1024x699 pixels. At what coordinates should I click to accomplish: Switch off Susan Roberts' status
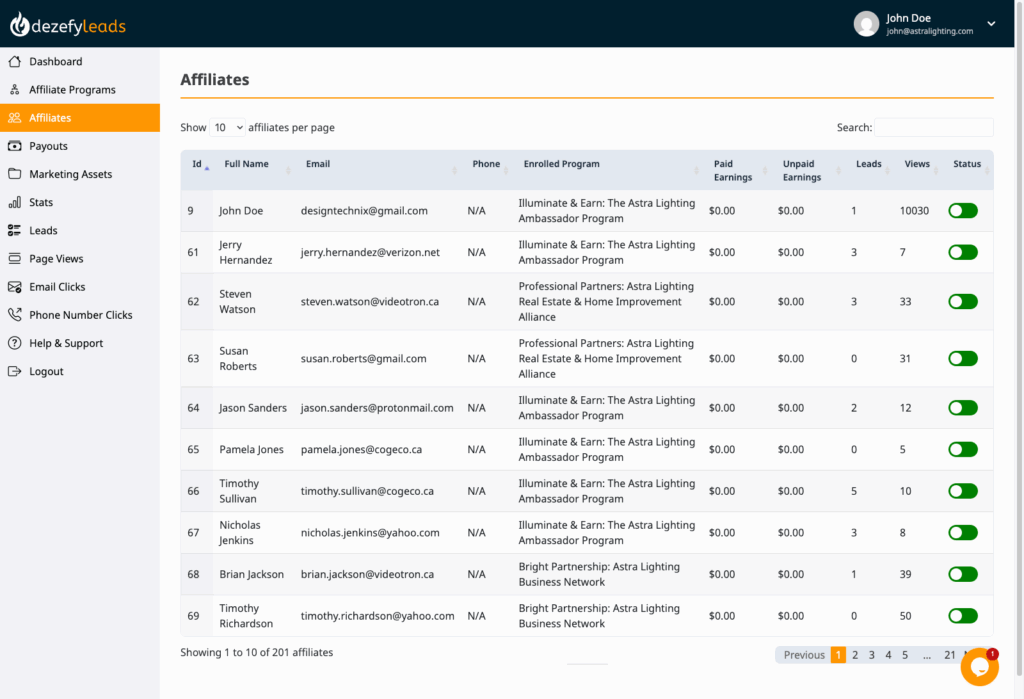[x=963, y=359]
